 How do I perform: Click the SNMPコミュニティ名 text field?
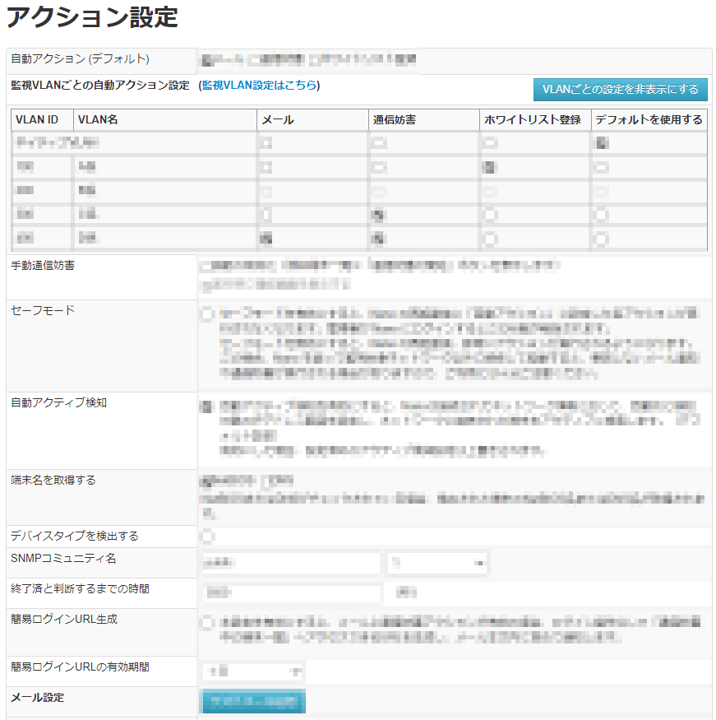pos(291,563)
